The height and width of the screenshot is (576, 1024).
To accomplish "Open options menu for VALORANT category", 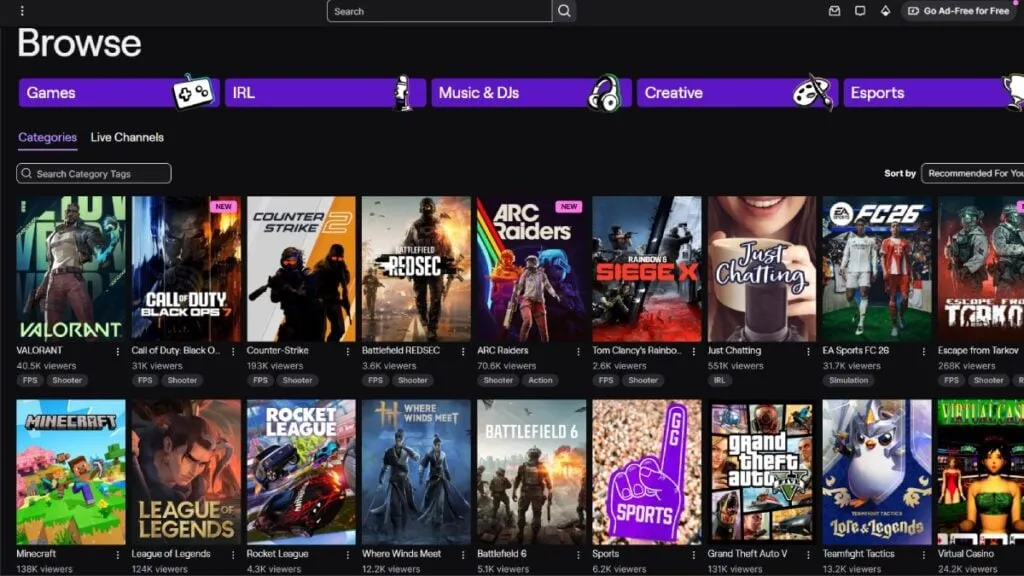I will pos(118,351).
